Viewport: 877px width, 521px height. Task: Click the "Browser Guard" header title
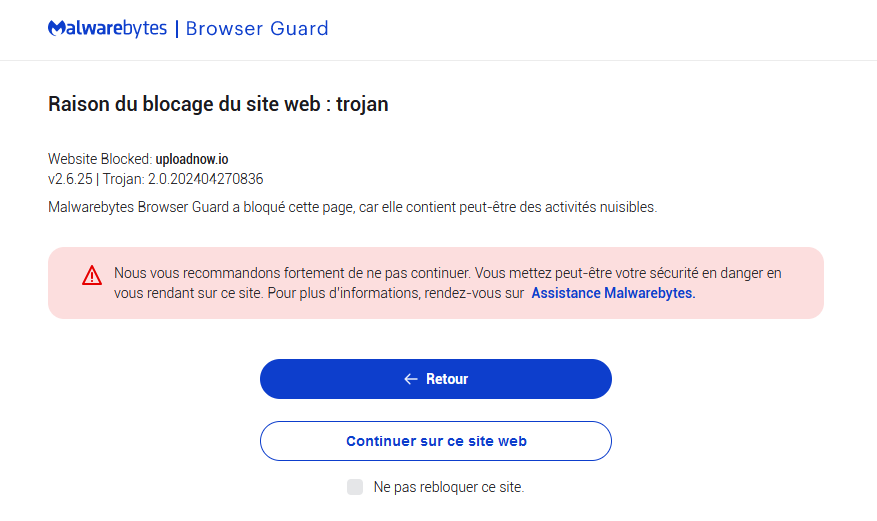point(257,28)
